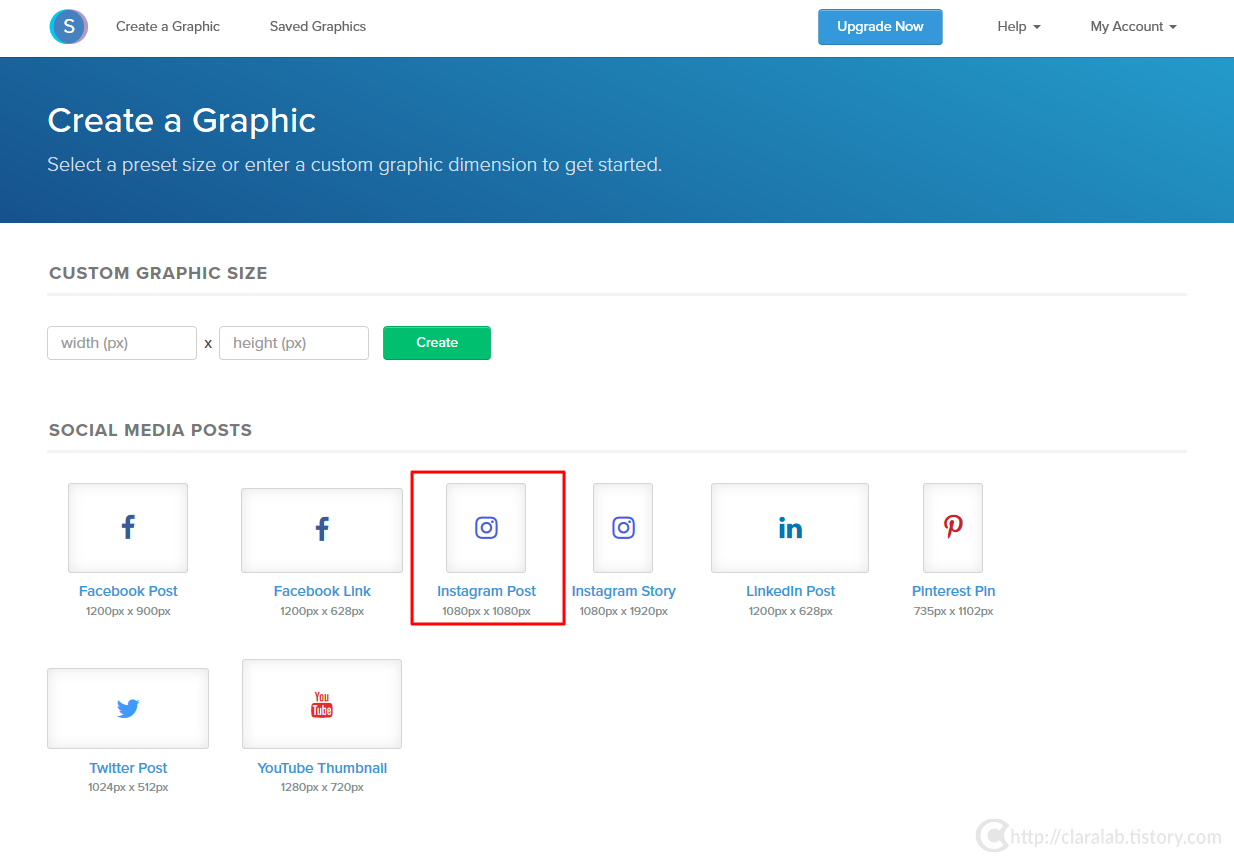
Task: Expand the Help dropdown
Action: (x=1019, y=27)
